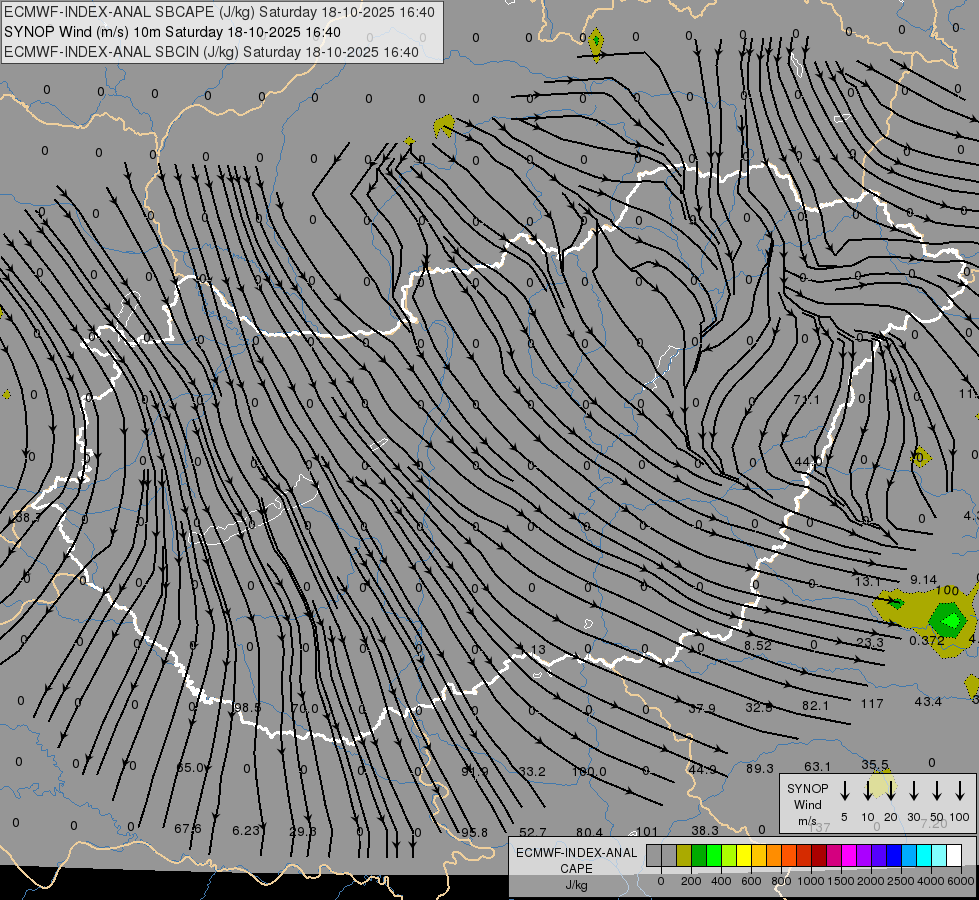
Task: Click the 8.52 CAPE value label
Action: (x=757, y=646)
